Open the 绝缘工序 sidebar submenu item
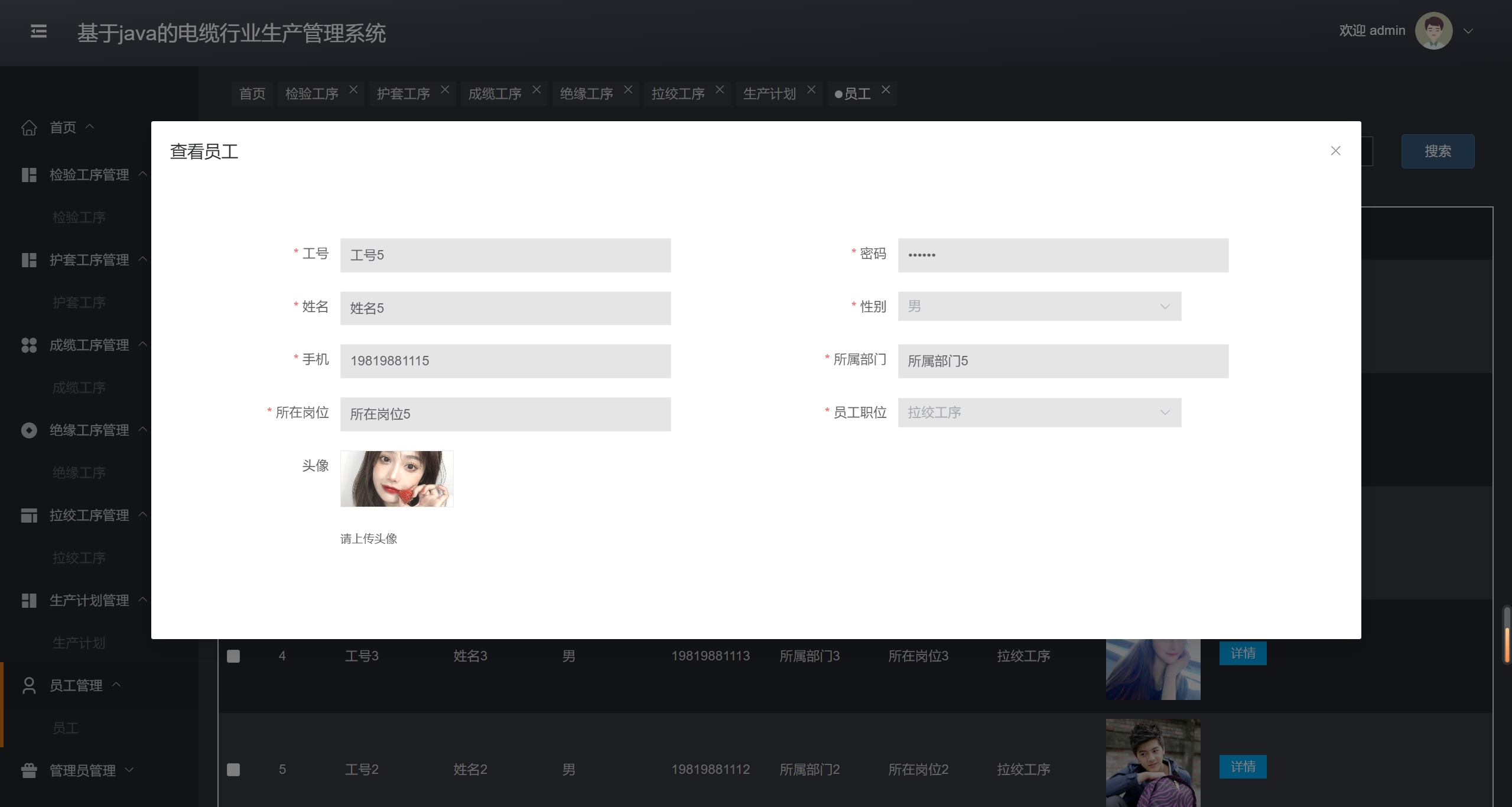Screen dimensions: 1512x807 79,473
